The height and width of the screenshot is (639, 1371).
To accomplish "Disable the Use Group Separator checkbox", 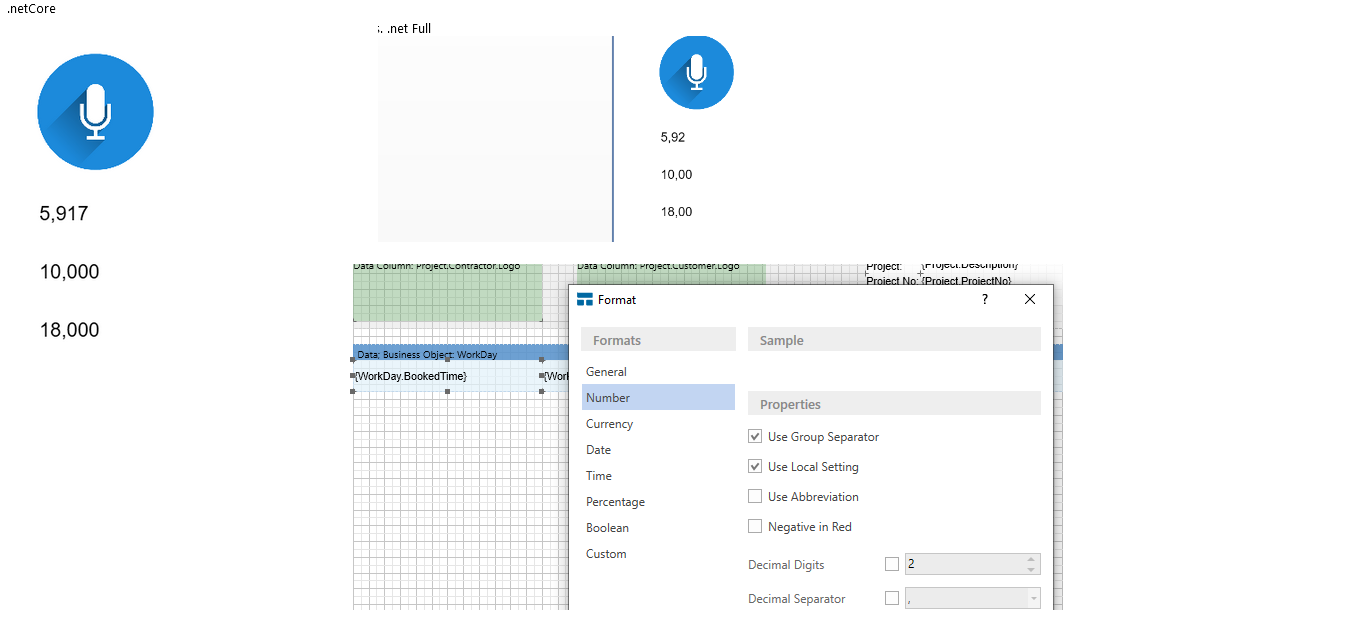I will [755, 437].
